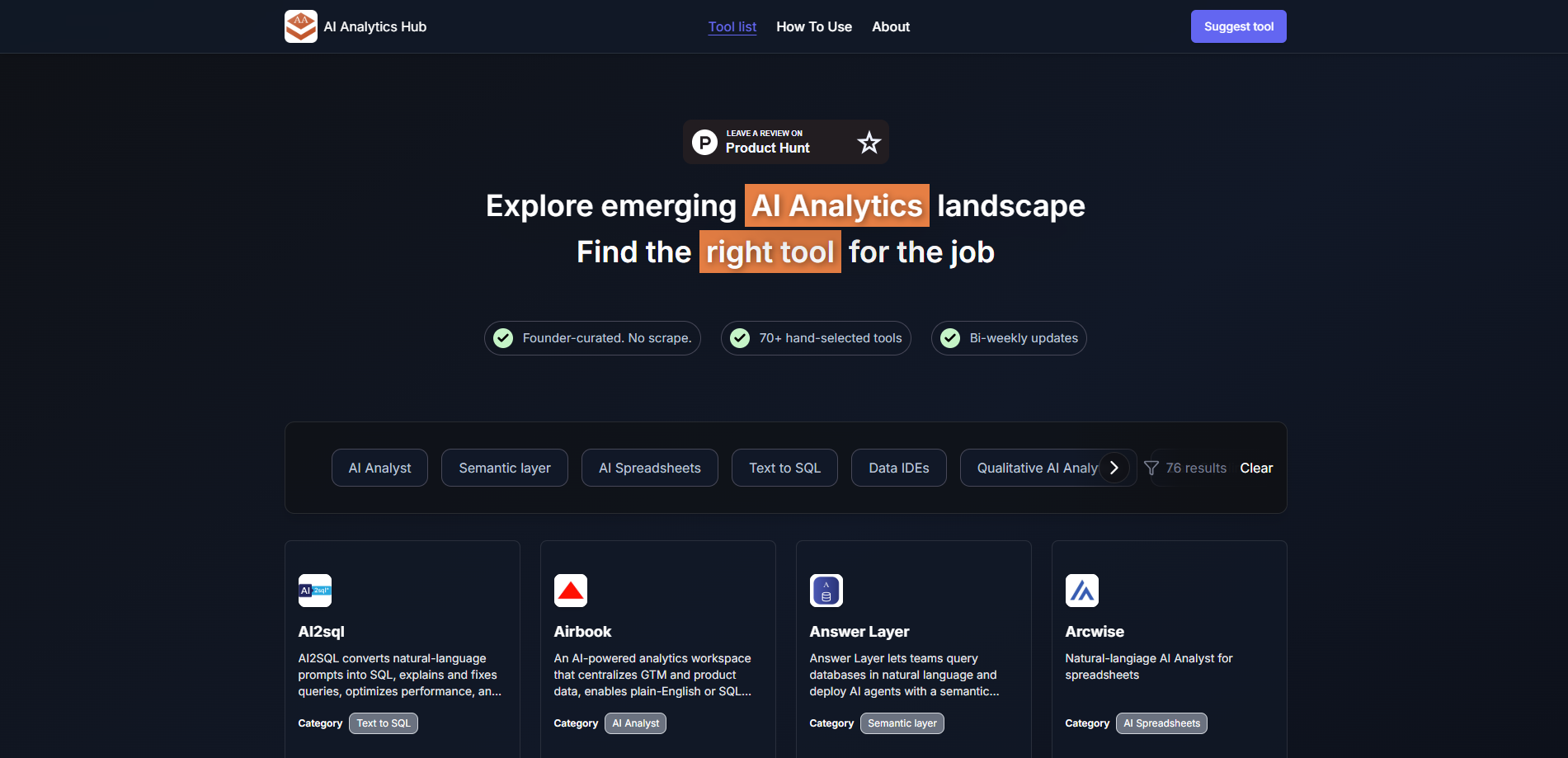Click the star icon on the review banner
This screenshot has width=1568, height=758.
[868, 142]
